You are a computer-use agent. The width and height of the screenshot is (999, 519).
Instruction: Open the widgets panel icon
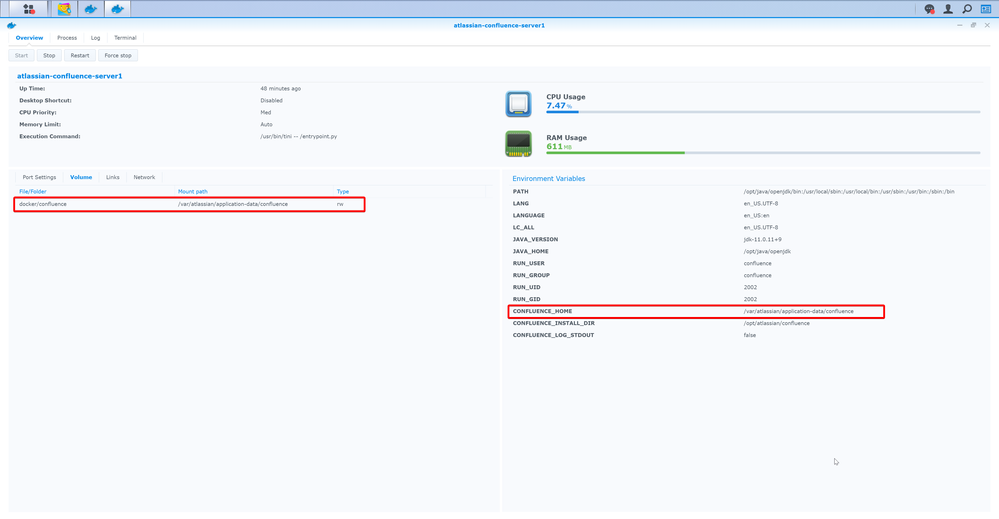click(x=986, y=9)
